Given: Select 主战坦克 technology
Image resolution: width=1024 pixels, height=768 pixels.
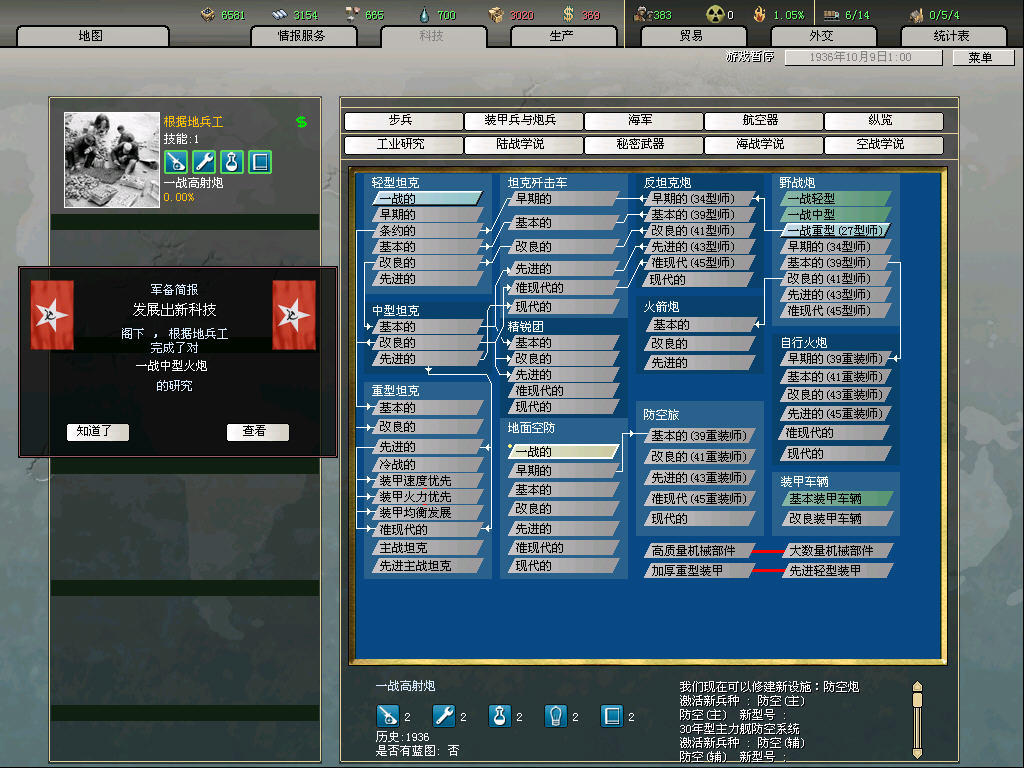Looking at the screenshot, I should 427,548.
